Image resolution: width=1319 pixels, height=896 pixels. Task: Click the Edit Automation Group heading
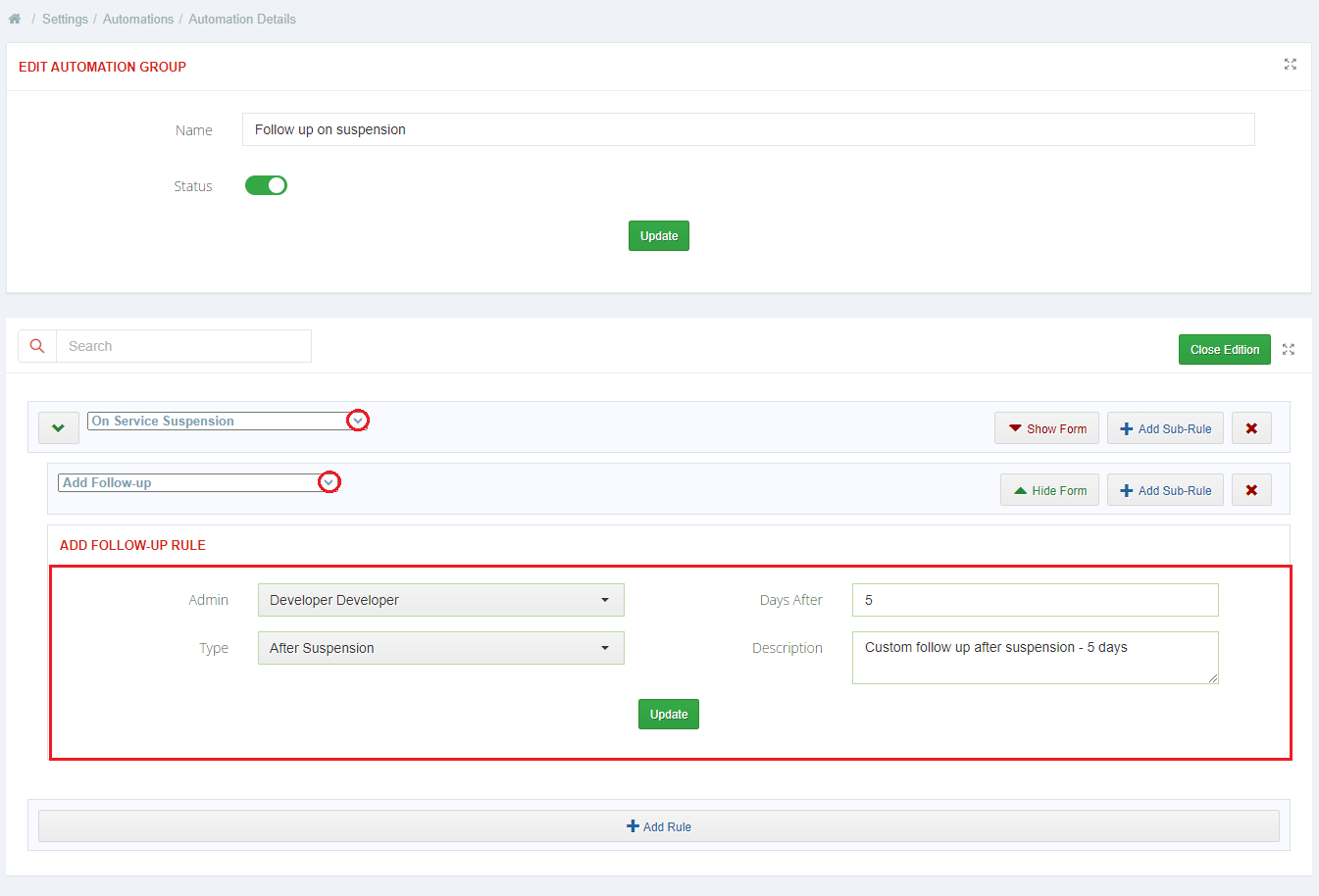[x=102, y=67]
